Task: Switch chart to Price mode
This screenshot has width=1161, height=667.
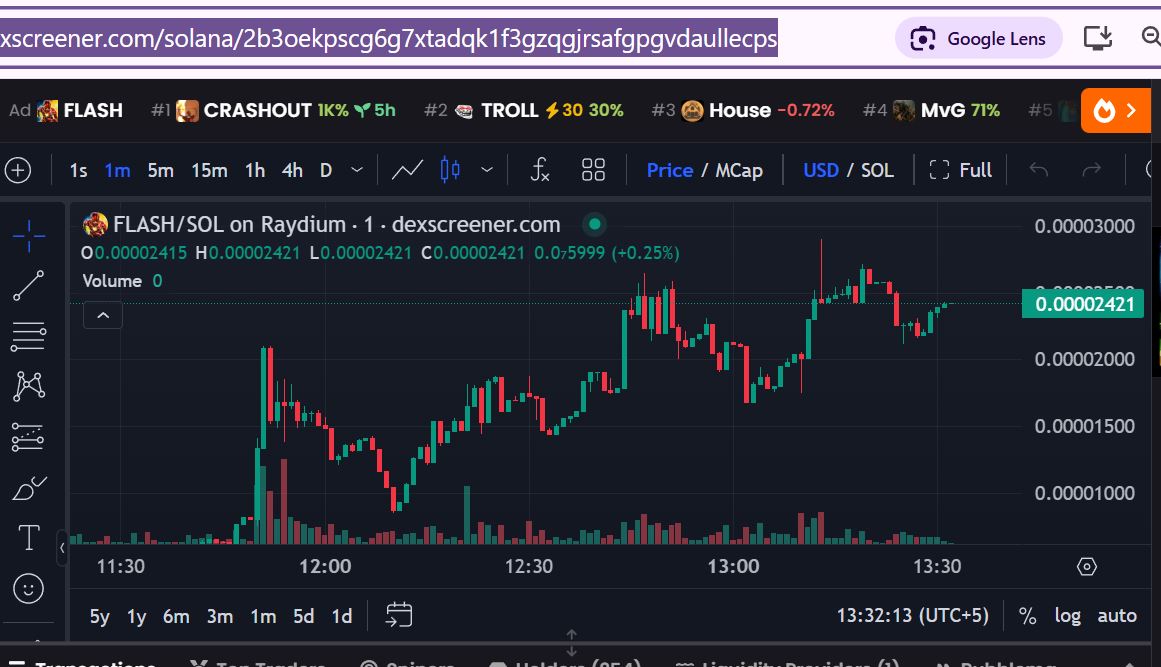Action: click(669, 171)
